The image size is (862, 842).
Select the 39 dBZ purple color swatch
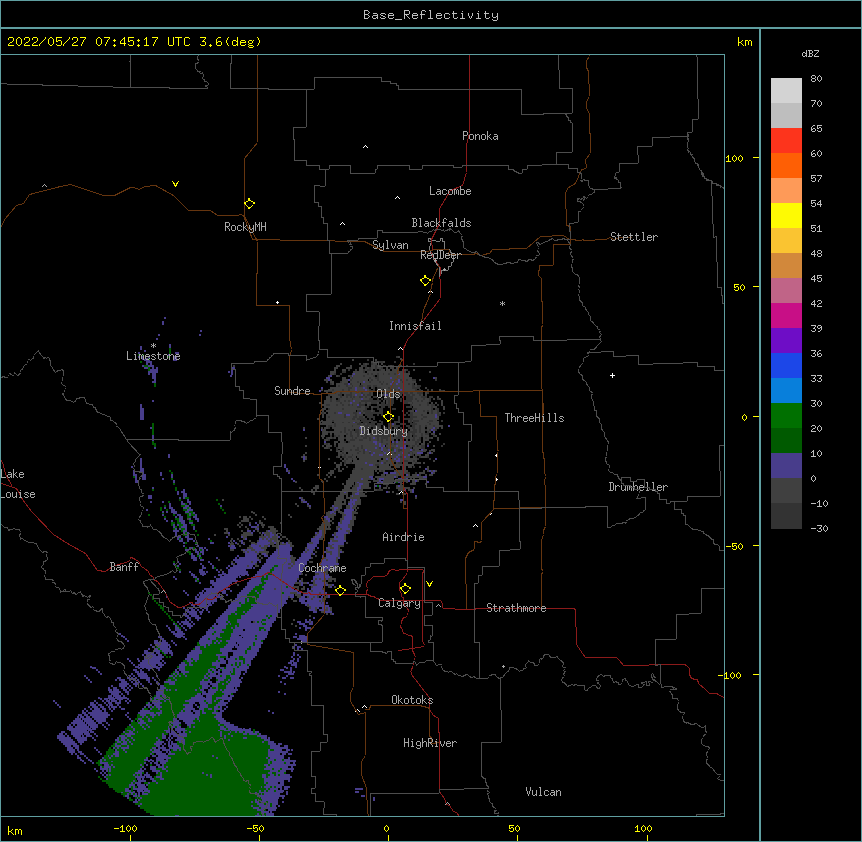(786, 341)
